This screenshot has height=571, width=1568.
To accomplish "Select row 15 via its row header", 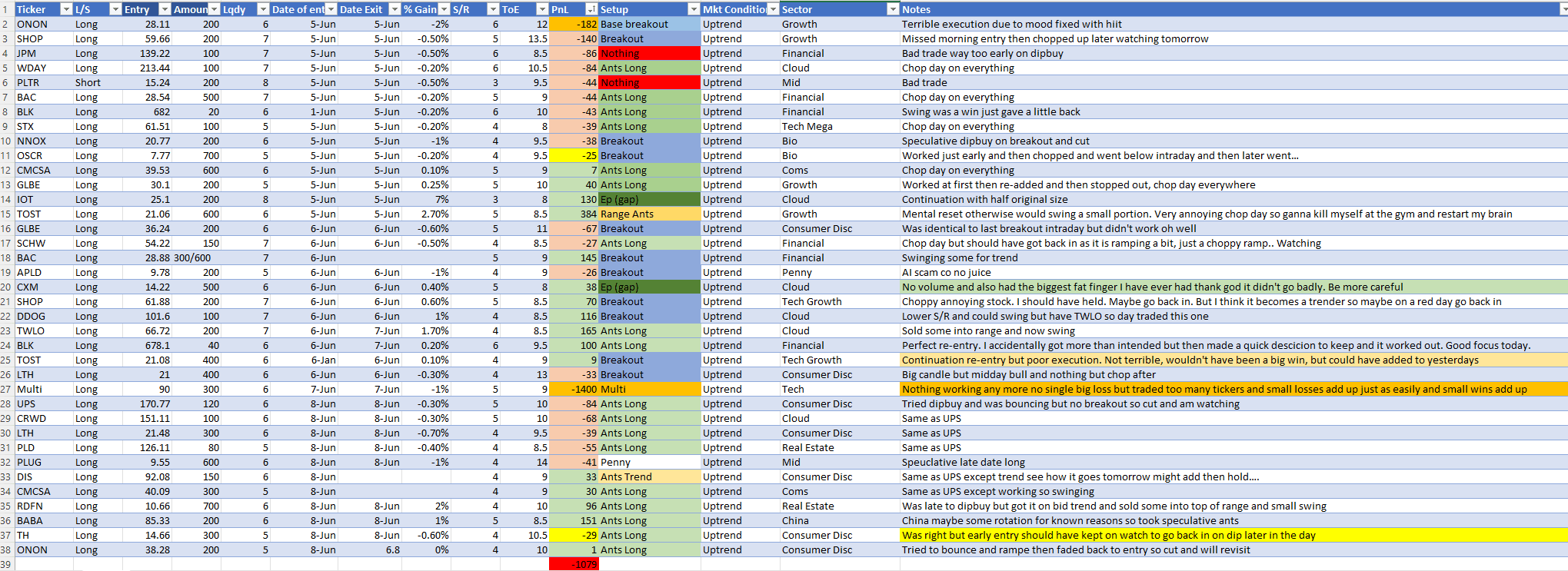I will tap(7, 214).
